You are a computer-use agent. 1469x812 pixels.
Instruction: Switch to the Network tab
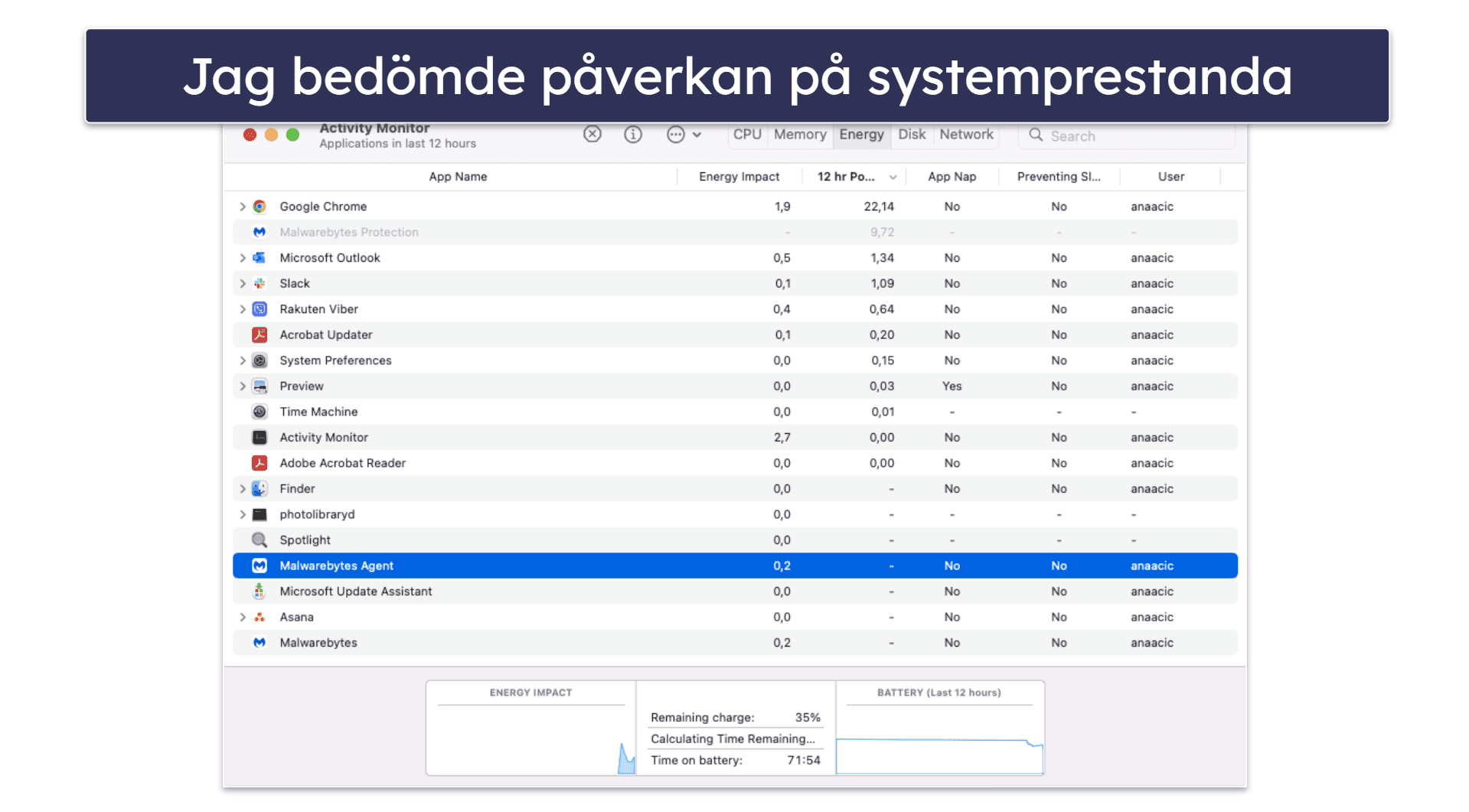[966, 135]
